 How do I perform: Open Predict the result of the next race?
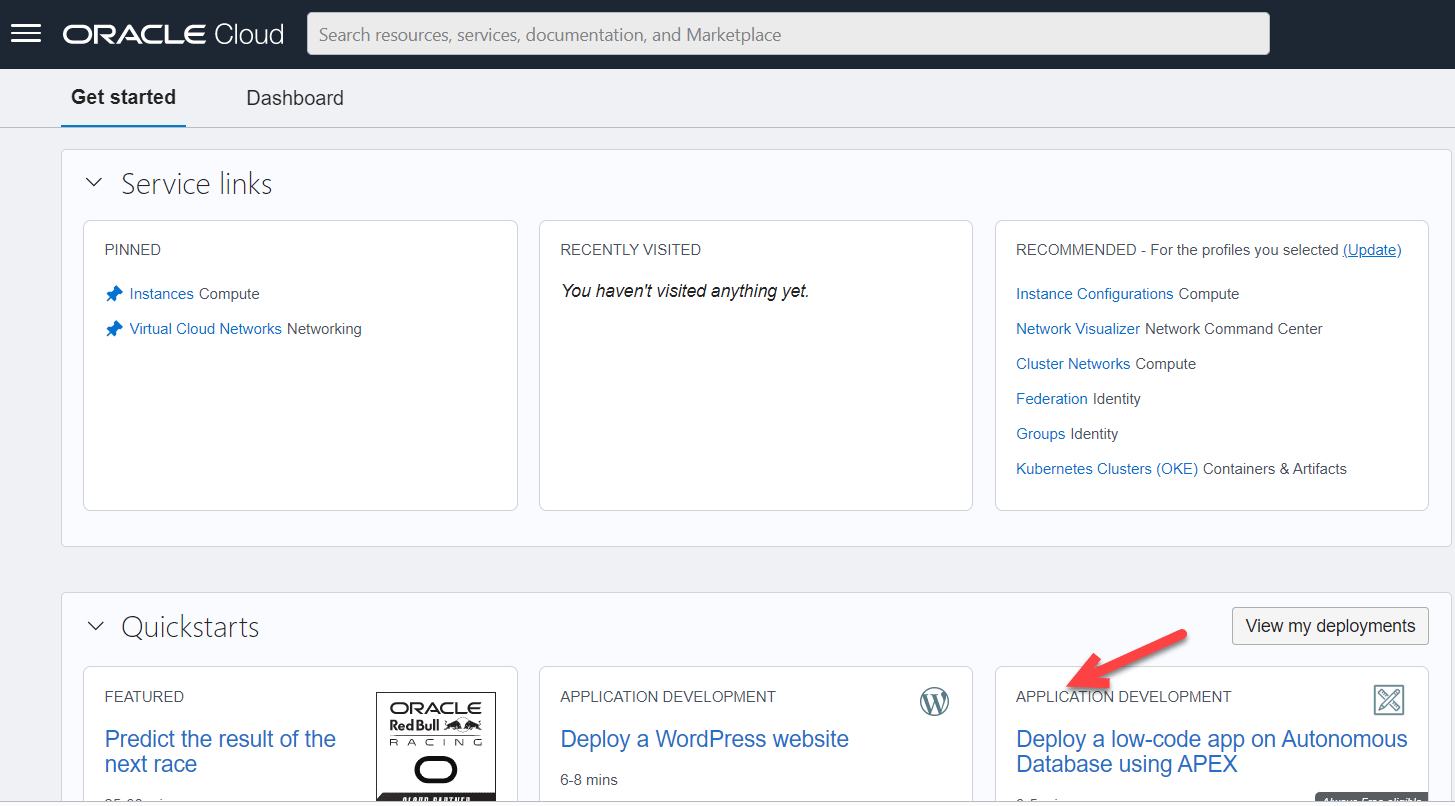click(x=220, y=751)
